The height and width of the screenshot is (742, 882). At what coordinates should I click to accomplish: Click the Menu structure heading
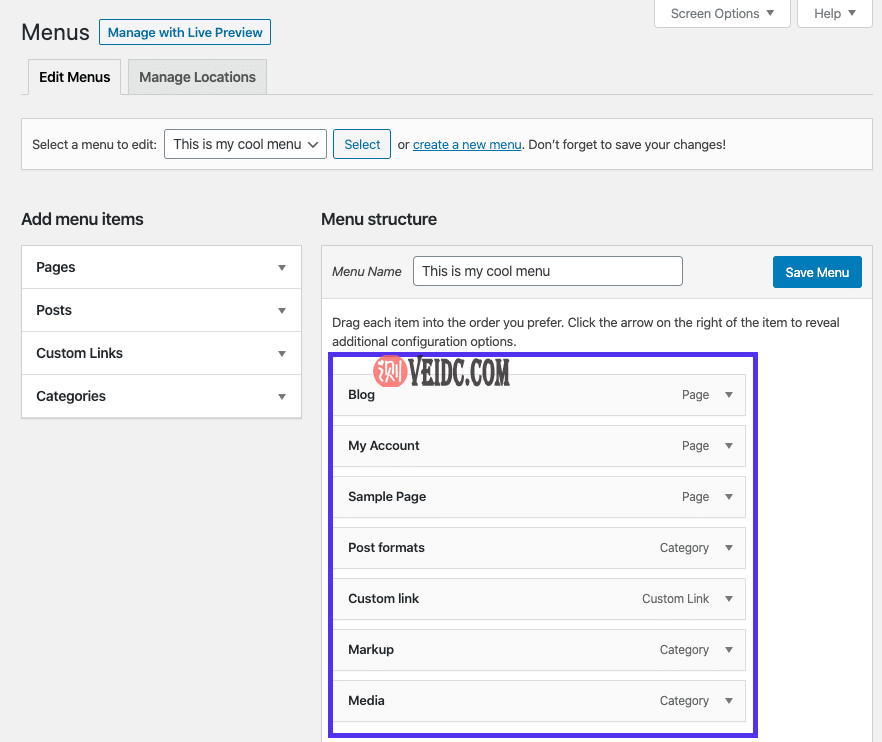tap(379, 219)
